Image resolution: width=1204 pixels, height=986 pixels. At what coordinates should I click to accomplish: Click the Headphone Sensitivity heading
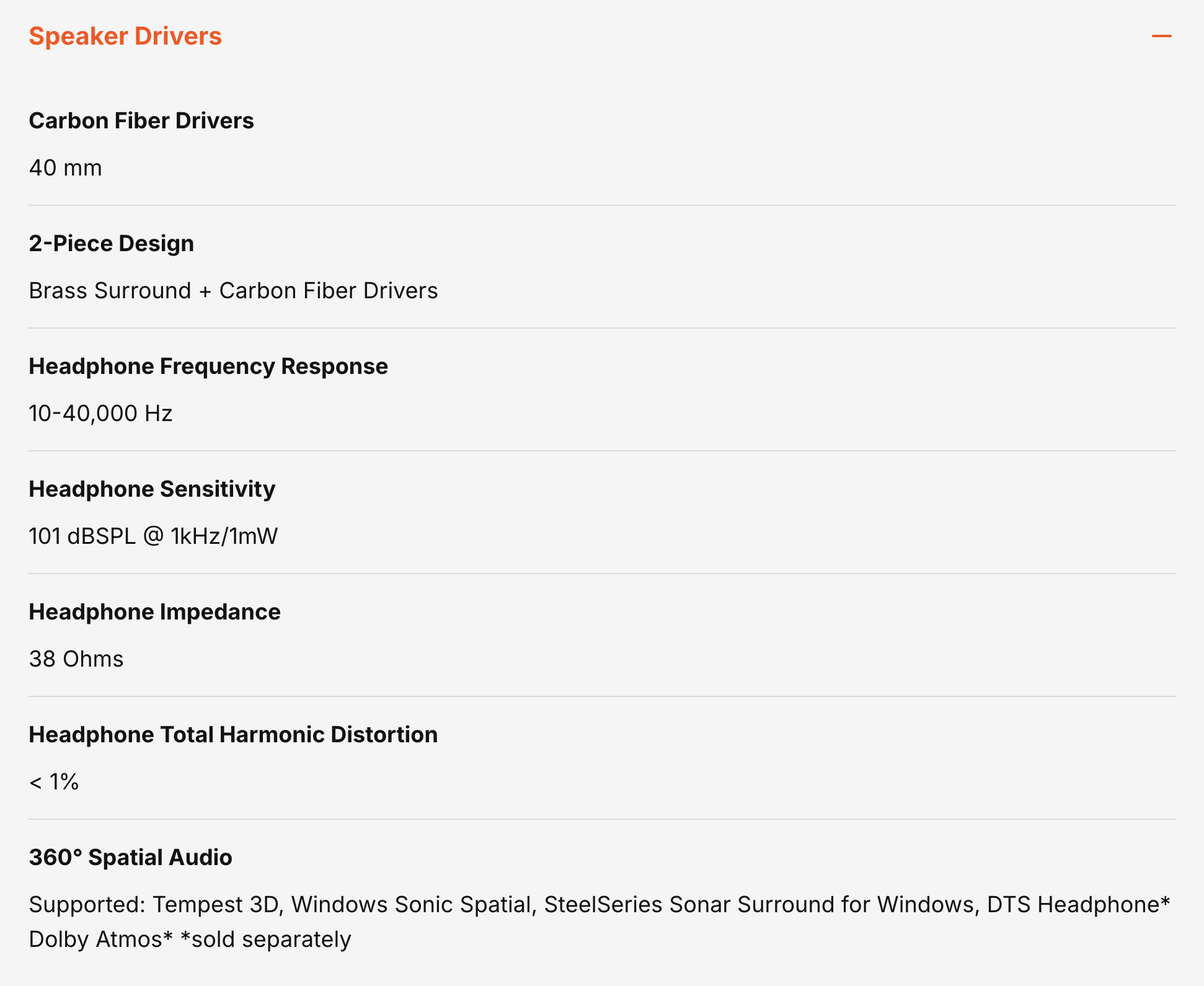[152, 489]
